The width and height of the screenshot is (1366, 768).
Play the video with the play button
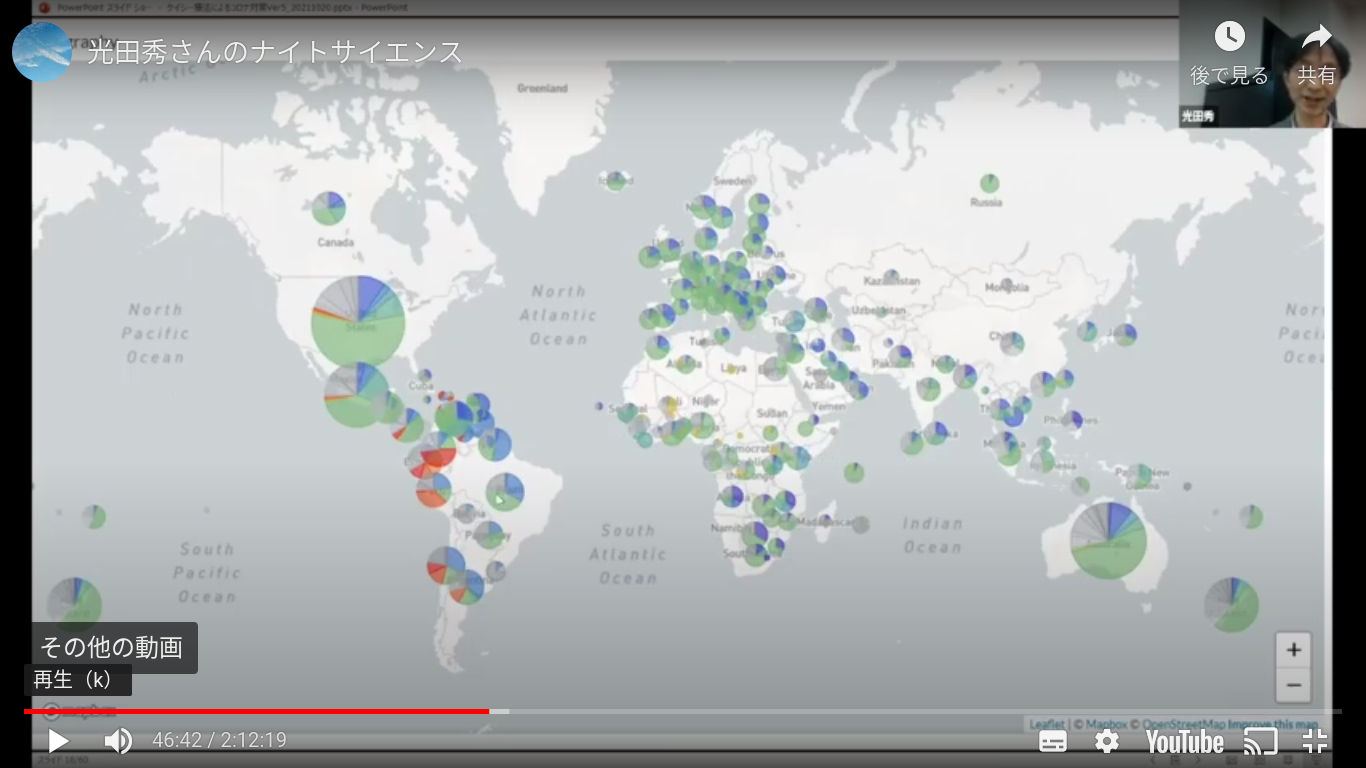[58, 741]
